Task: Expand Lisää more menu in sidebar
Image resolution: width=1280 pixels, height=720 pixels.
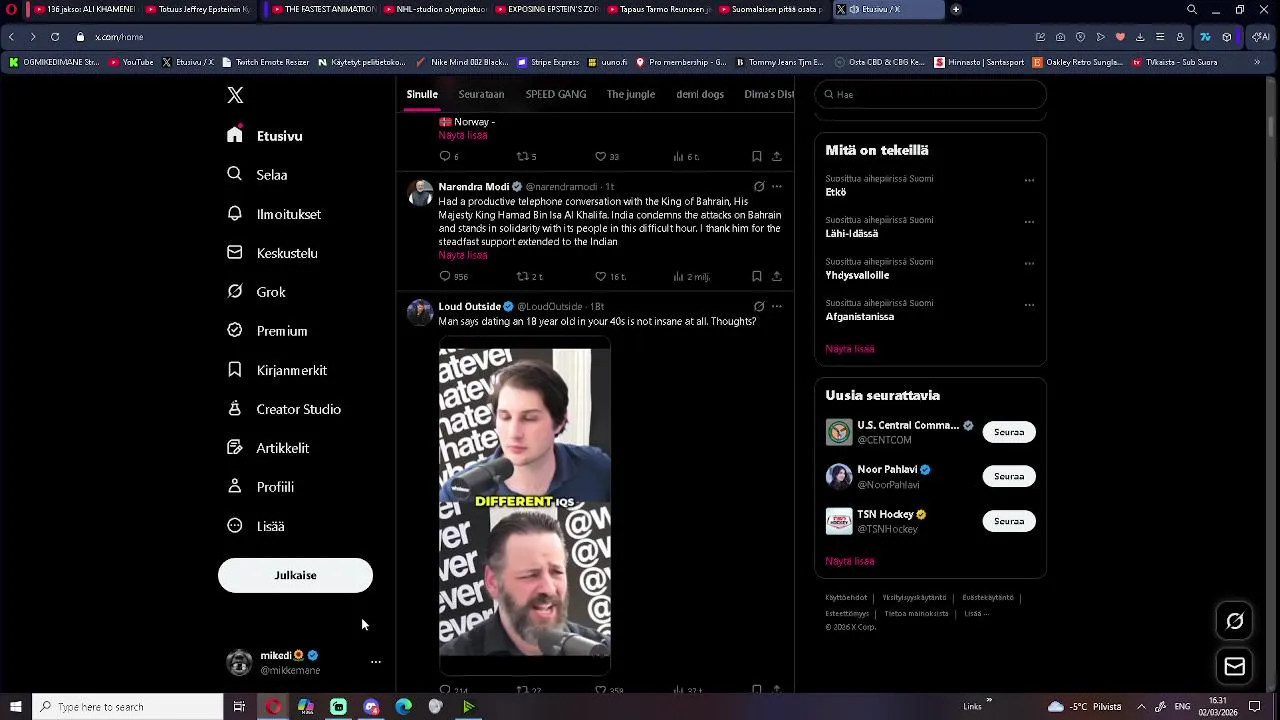Action: pos(256,526)
